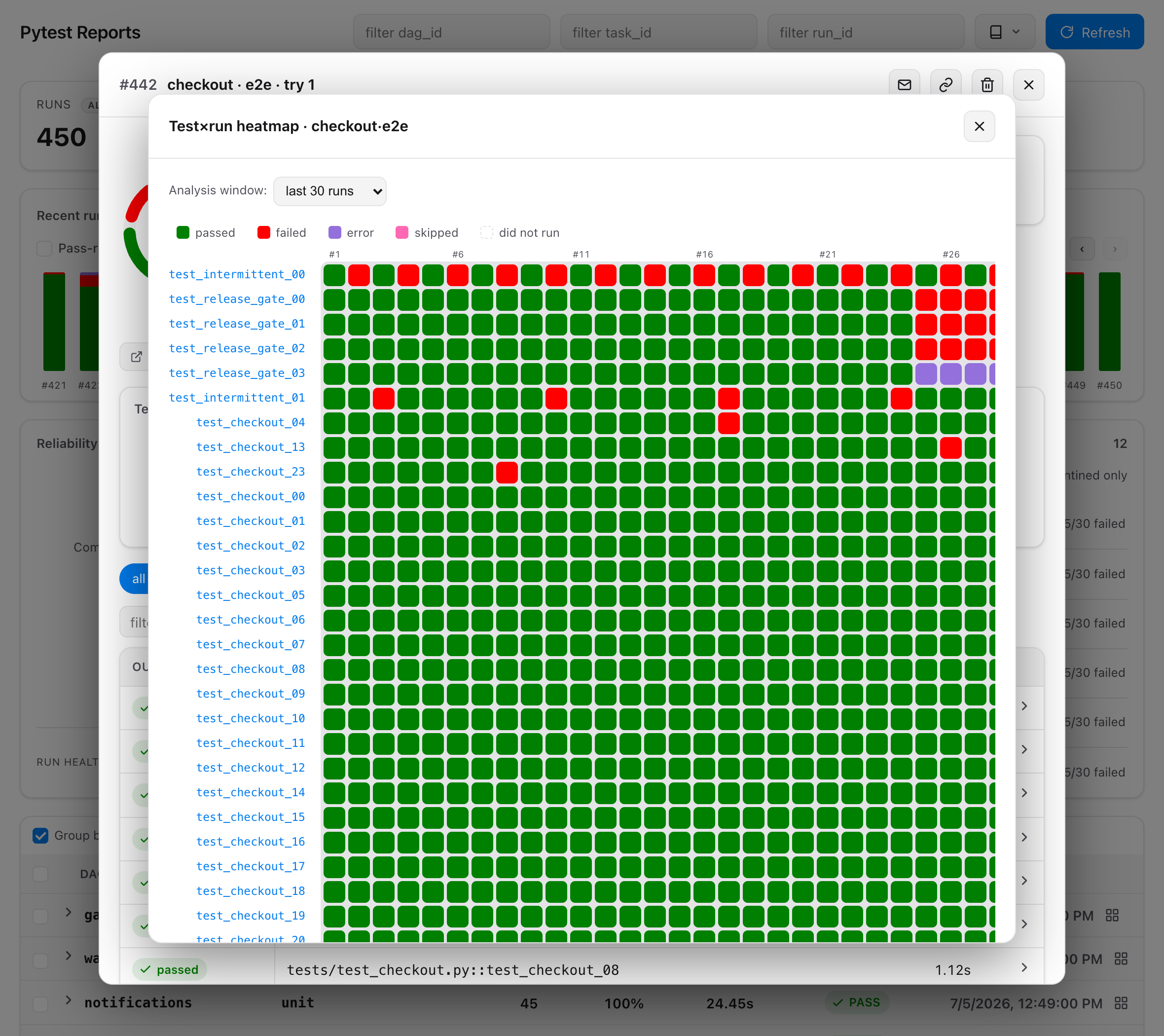
Task: Open test_release_gate_02 link
Action: [x=237, y=349]
